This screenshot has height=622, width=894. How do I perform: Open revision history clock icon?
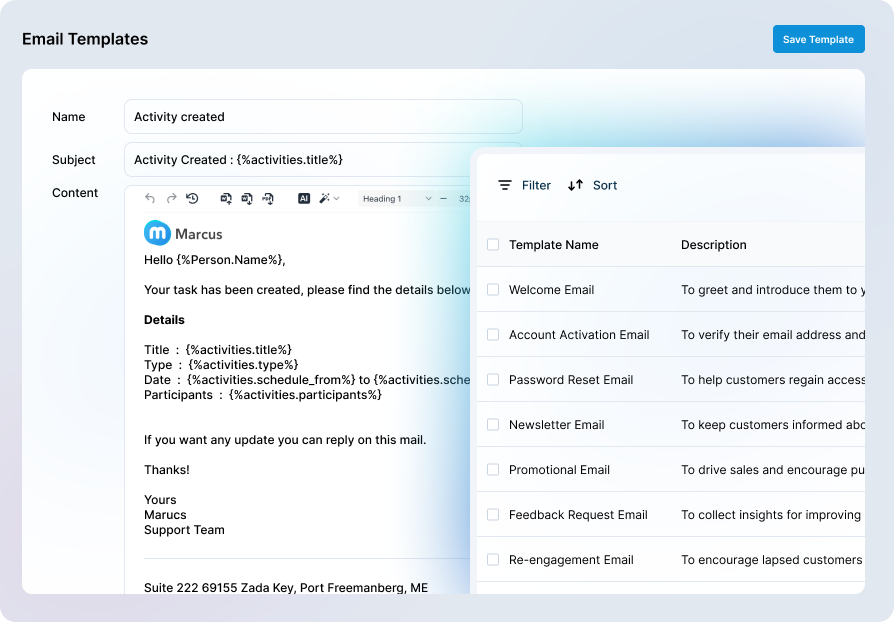[192, 199]
